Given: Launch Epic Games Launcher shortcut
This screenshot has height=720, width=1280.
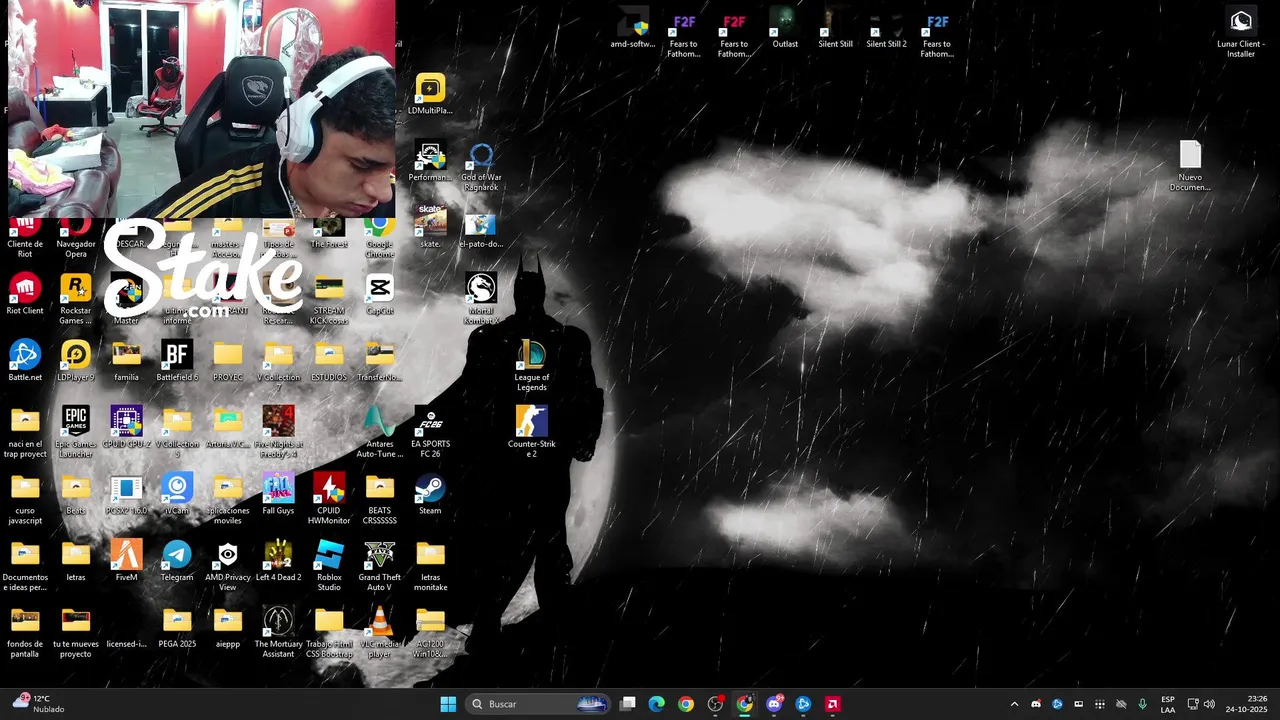Looking at the screenshot, I should pos(76,433).
